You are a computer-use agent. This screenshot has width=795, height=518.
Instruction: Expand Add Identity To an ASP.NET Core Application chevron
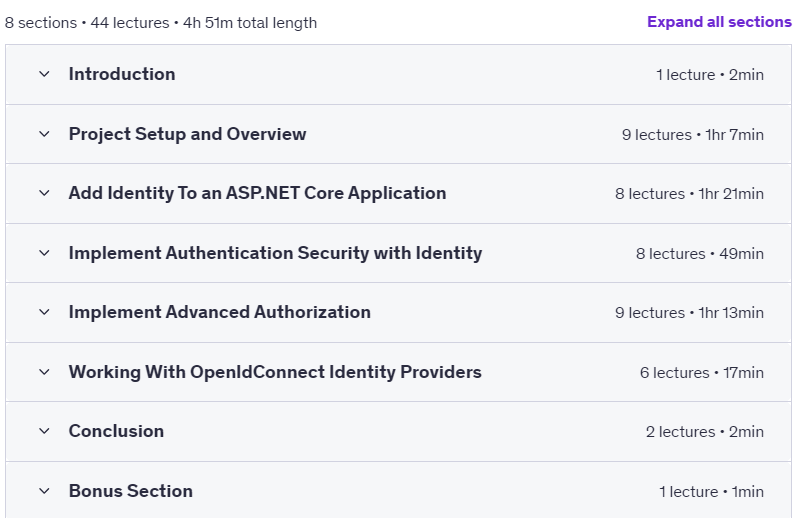(44, 193)
